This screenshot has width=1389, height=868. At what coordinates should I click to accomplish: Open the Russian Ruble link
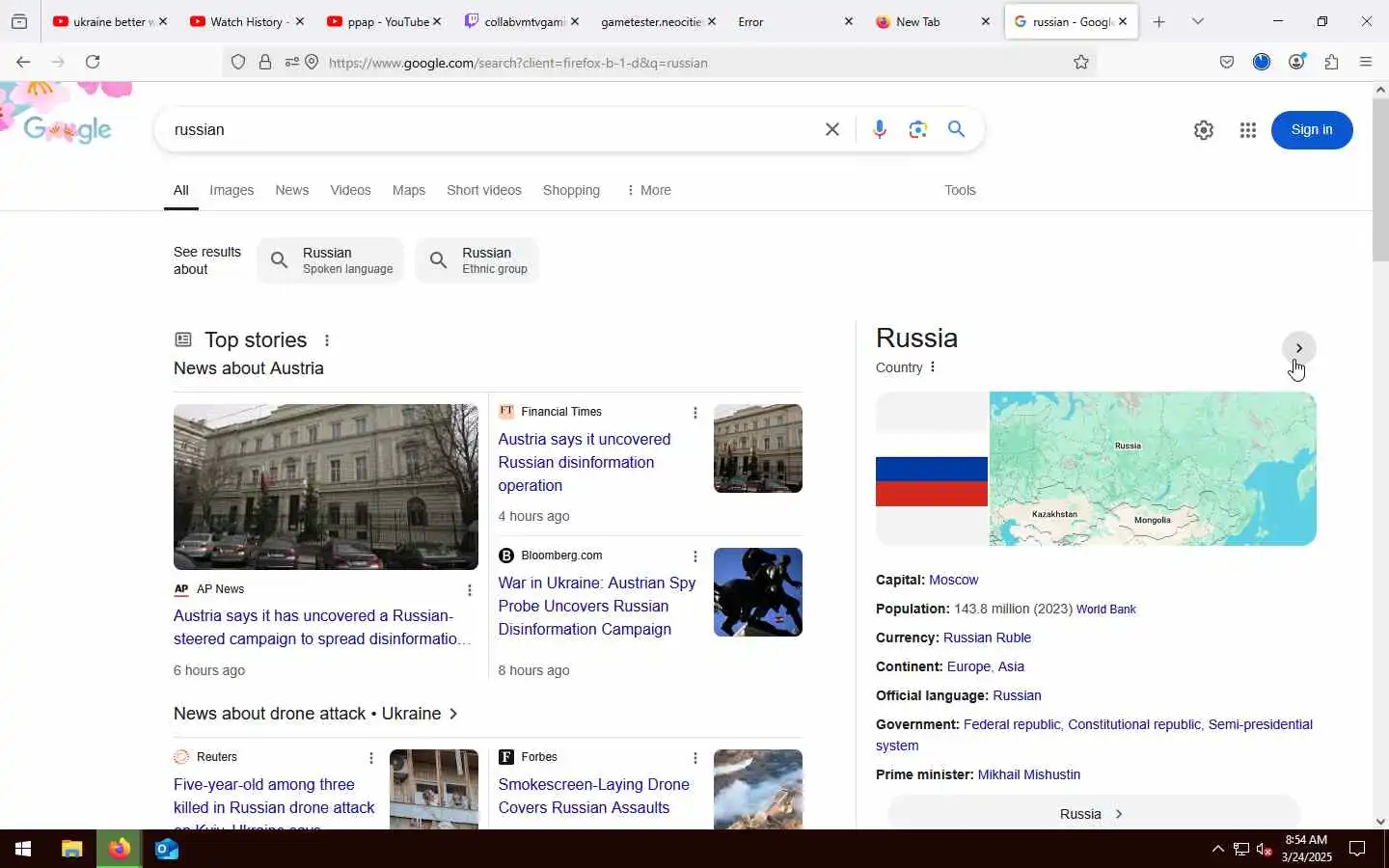pos(987,637)
